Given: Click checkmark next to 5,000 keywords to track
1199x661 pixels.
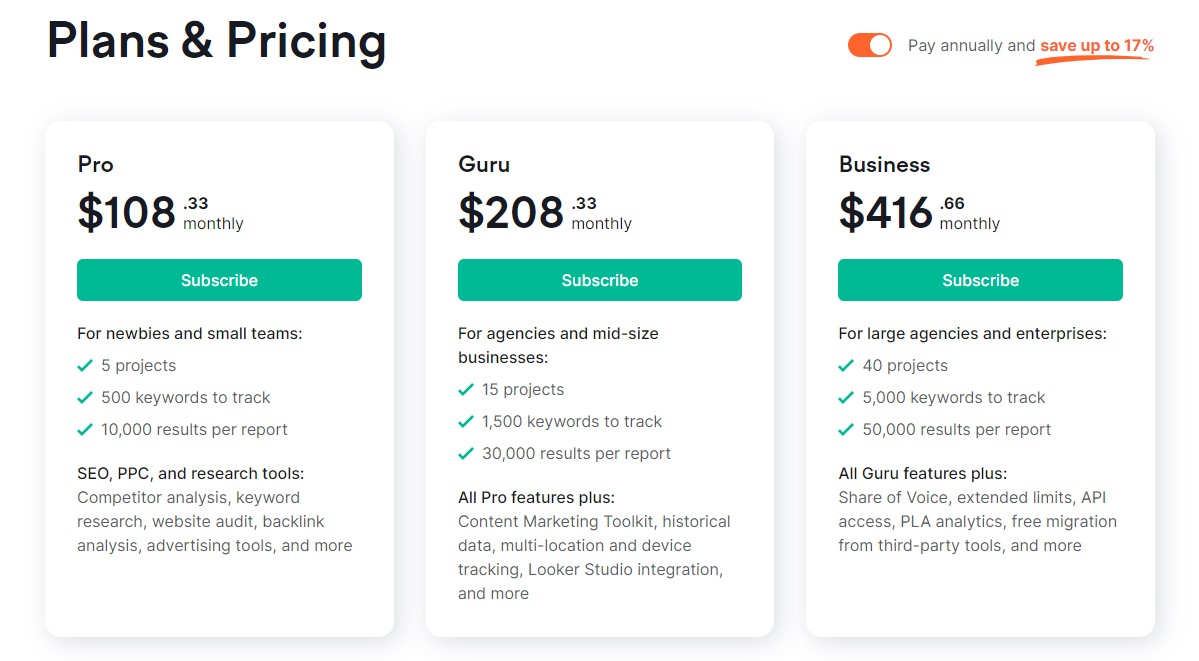Looking at the screenshot, I should click(x=847, y=398).
